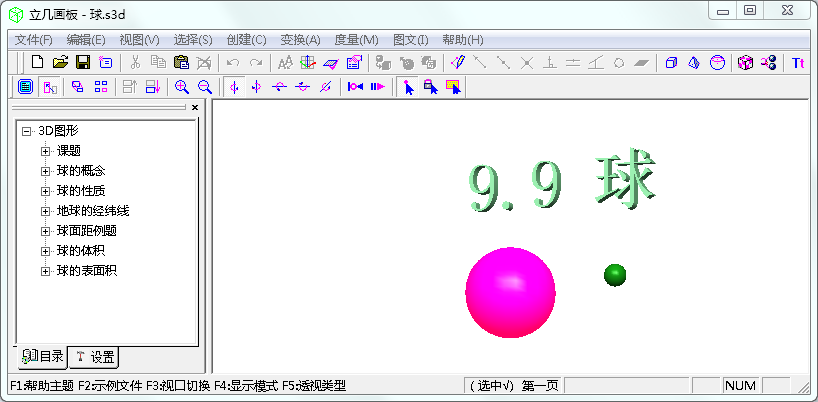
Task: Click the New file icon
Action: [38, 63]
